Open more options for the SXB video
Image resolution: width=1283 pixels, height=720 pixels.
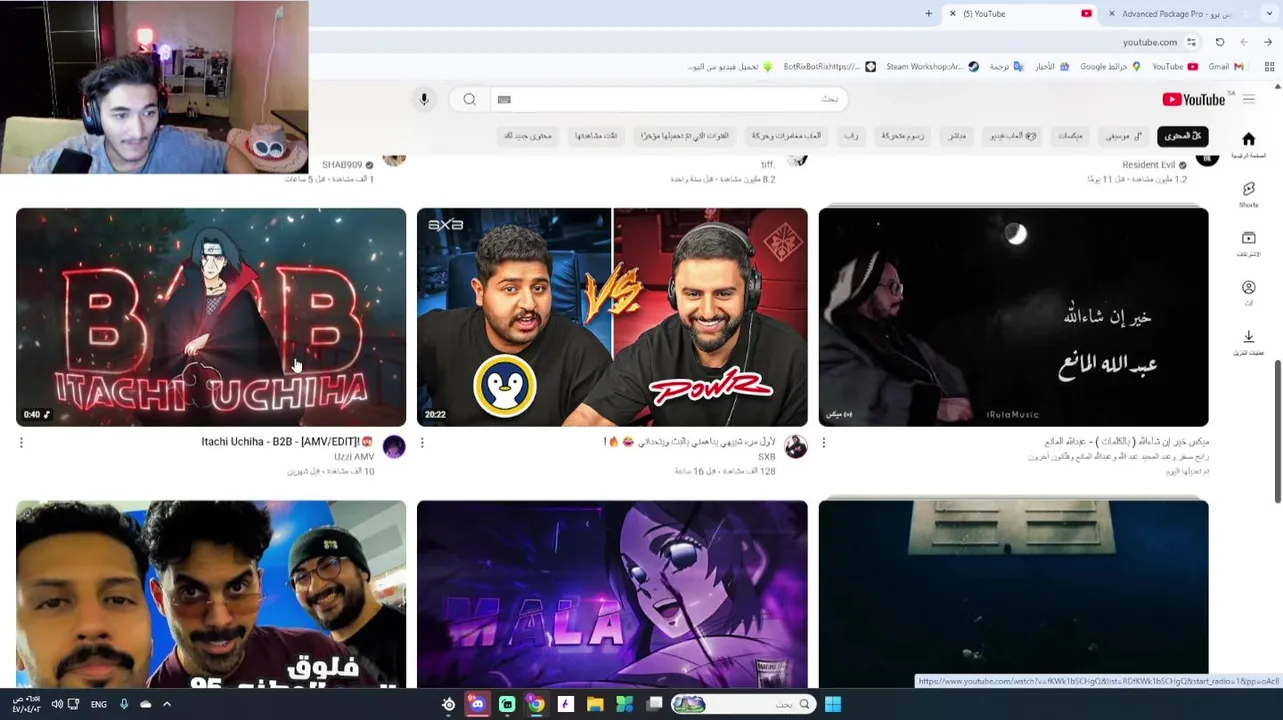click(x=422, y=442)
